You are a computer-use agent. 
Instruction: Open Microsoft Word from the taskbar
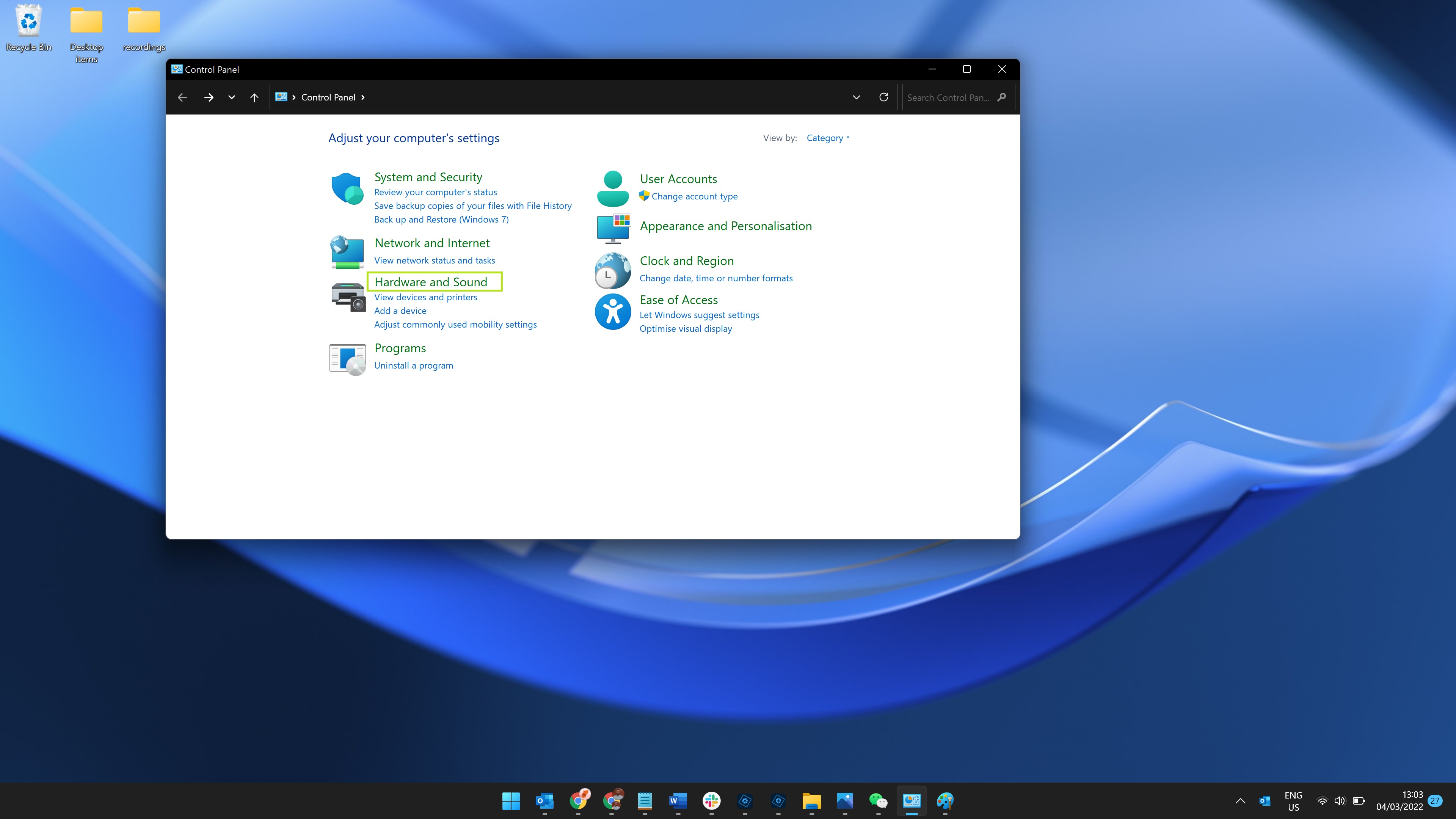click(677, 801)
